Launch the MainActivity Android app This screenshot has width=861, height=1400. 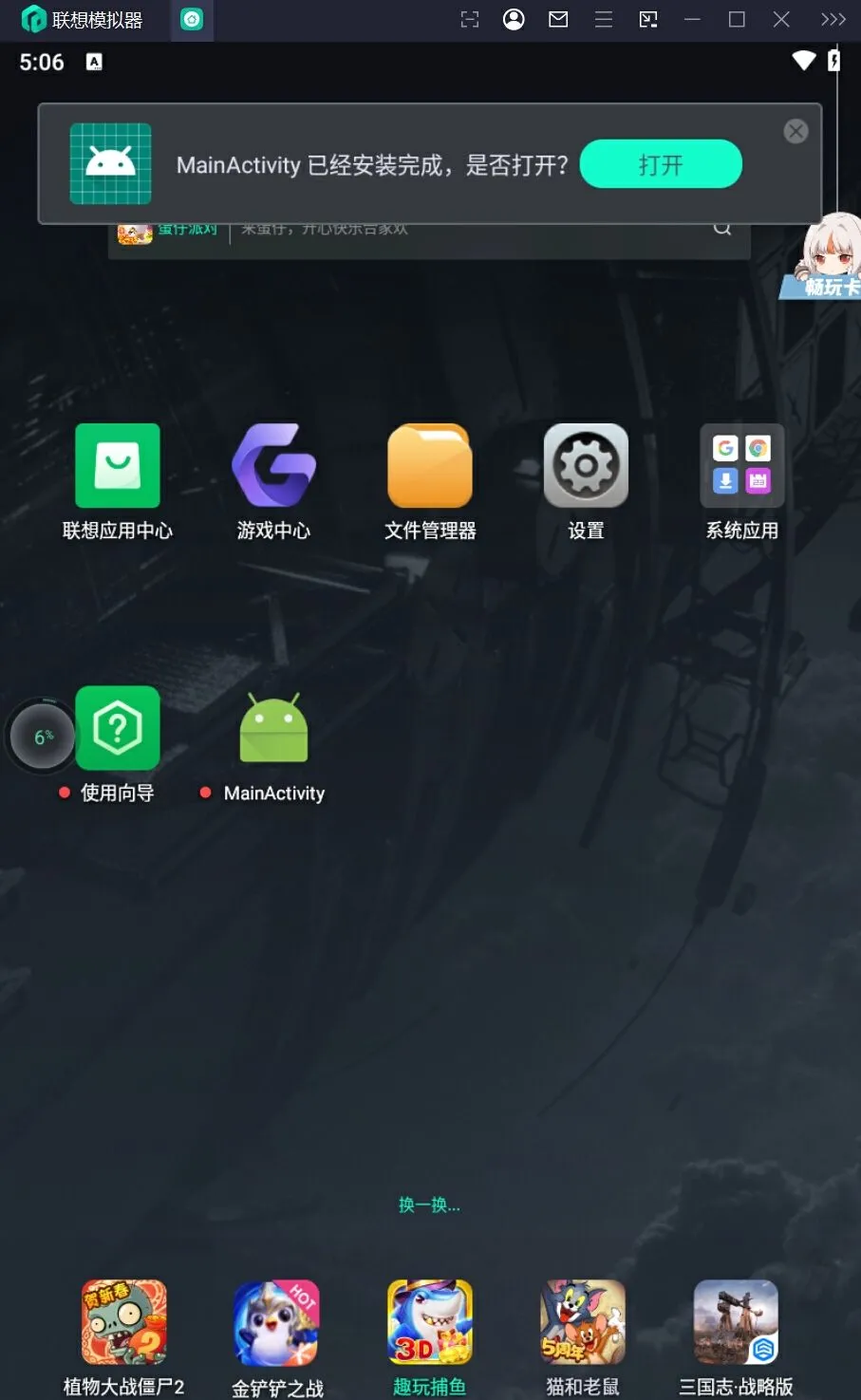pyautogui.click(x=273, y=728)
